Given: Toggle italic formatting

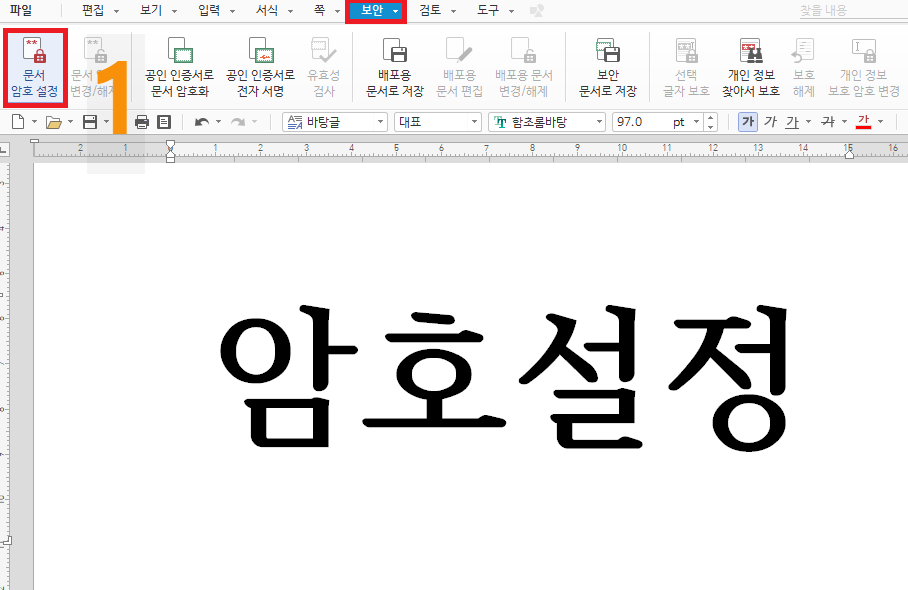Looking at the screenshot, I should pyautogui.click(x=770, y=121).
